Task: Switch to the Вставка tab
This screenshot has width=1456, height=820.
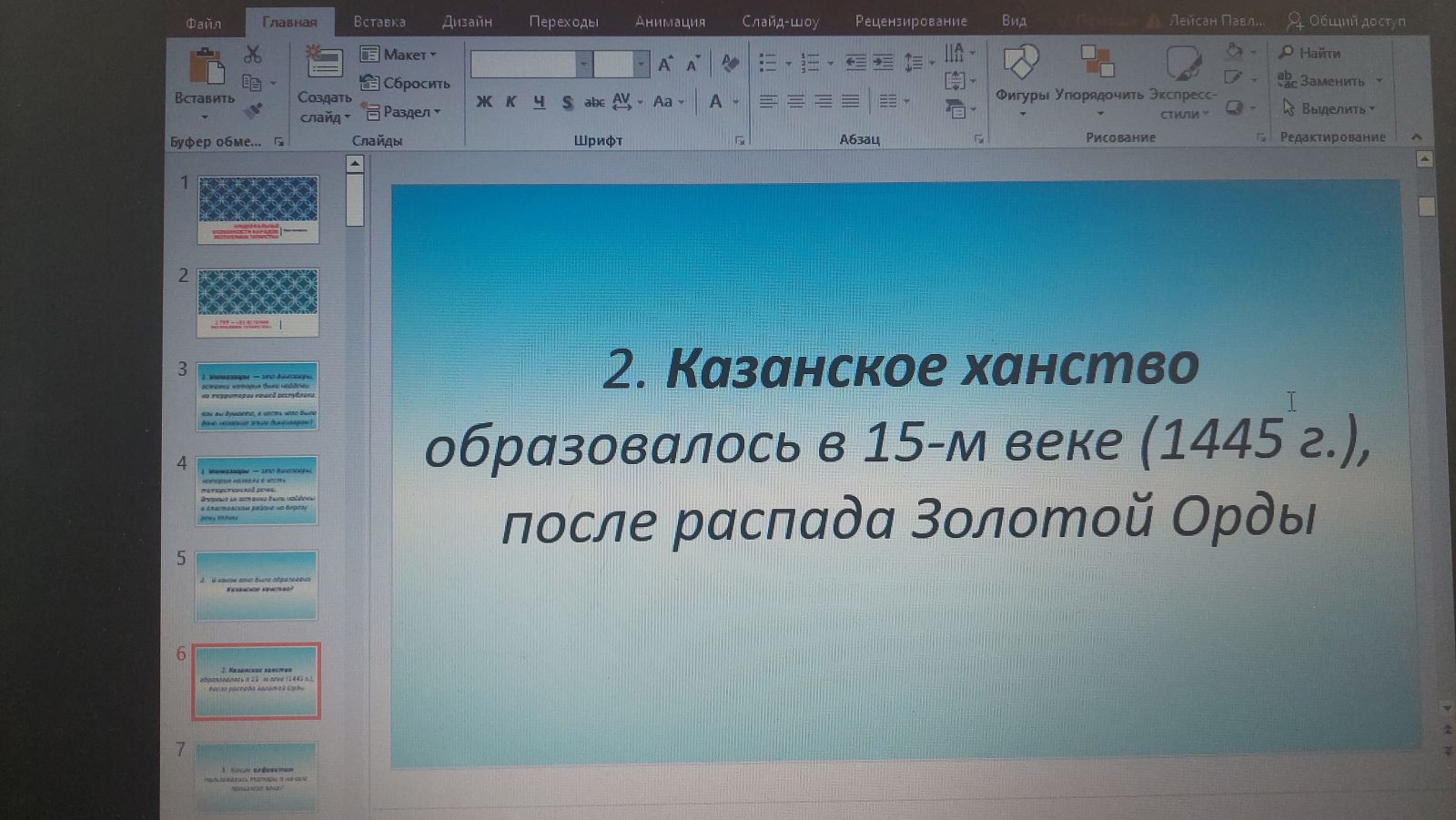Action: pos(379,21)
